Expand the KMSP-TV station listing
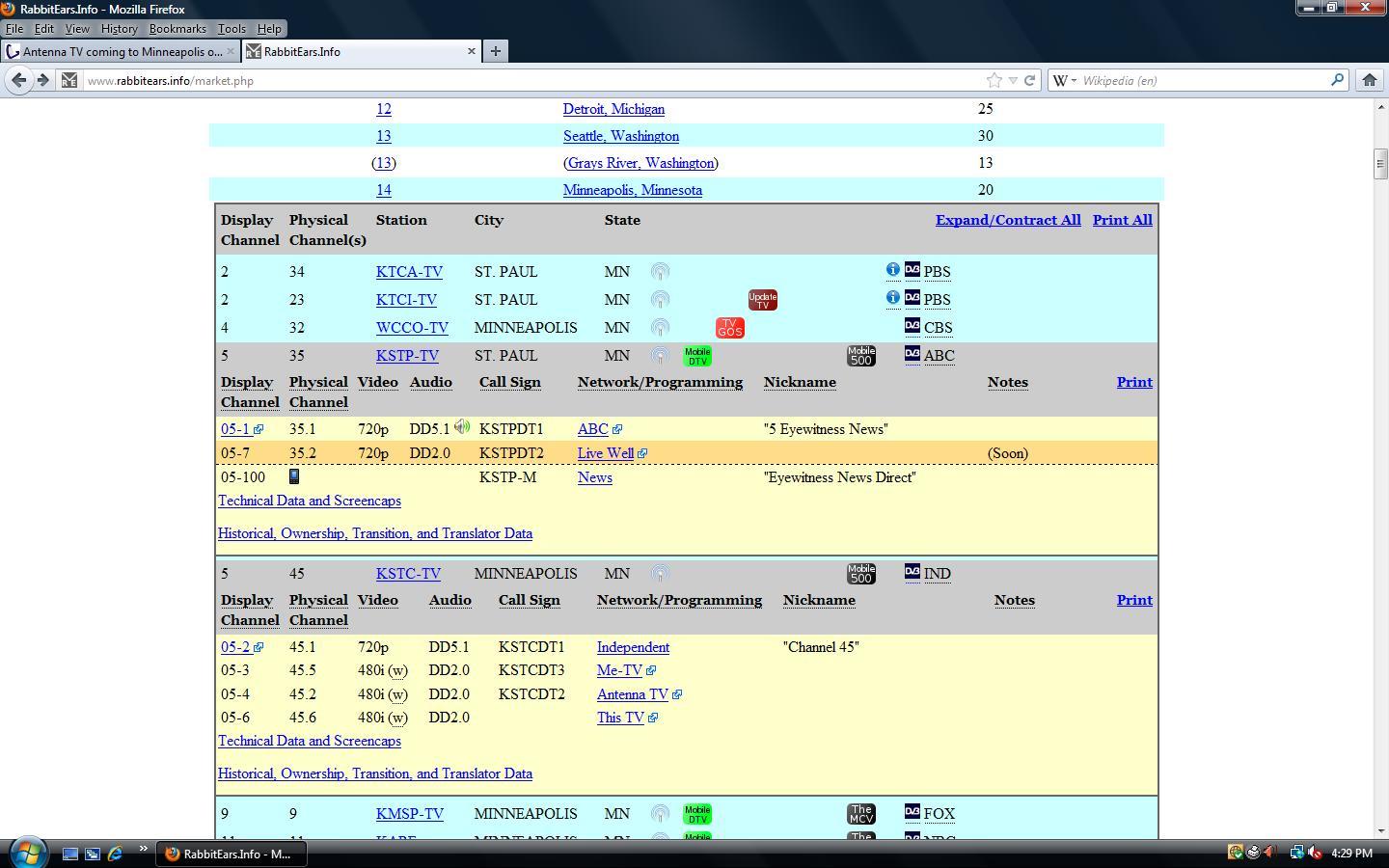 tap(410, 814)
